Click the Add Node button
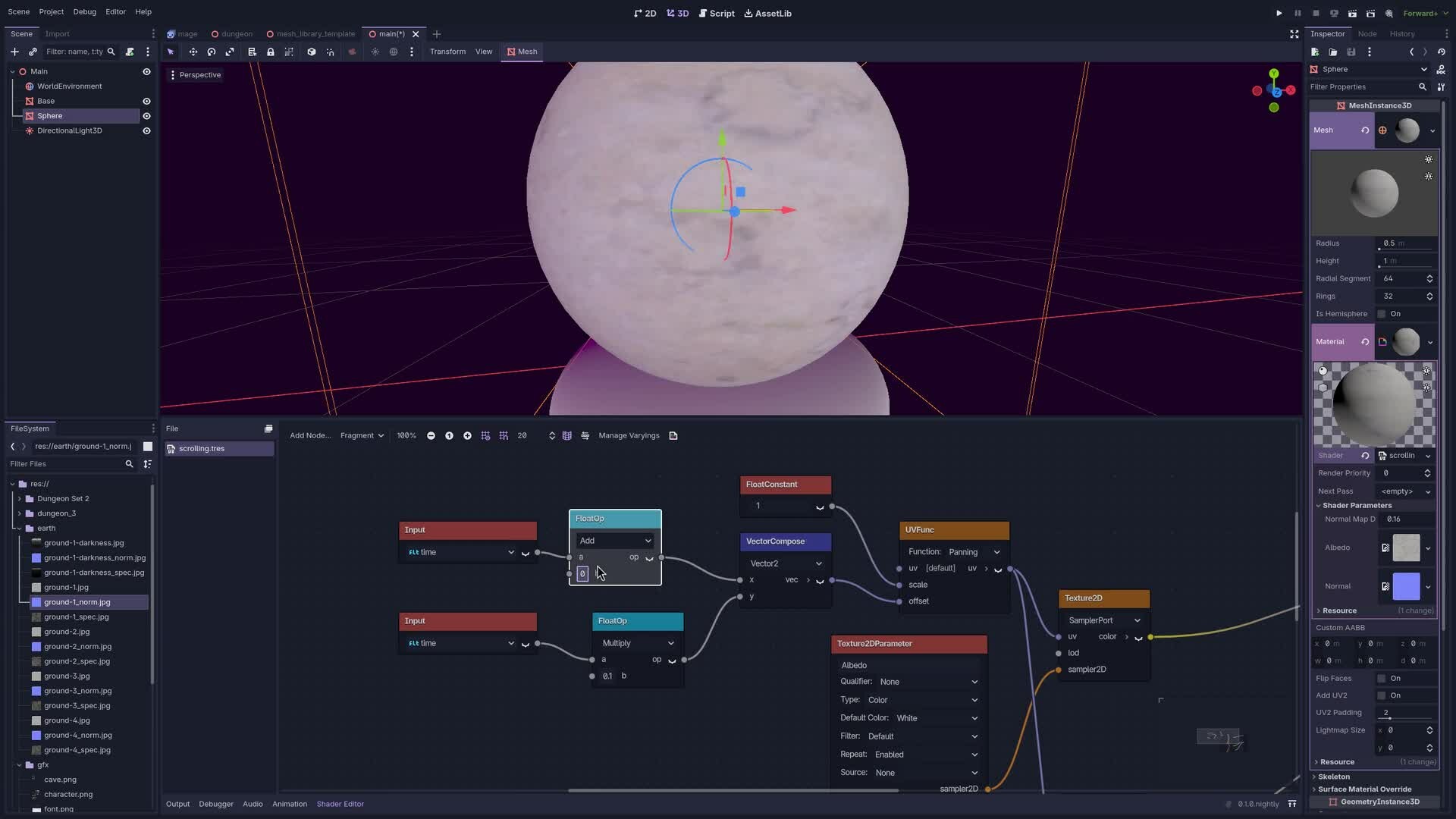Screen dimensions: 1456x819 (x=309, y=435)
